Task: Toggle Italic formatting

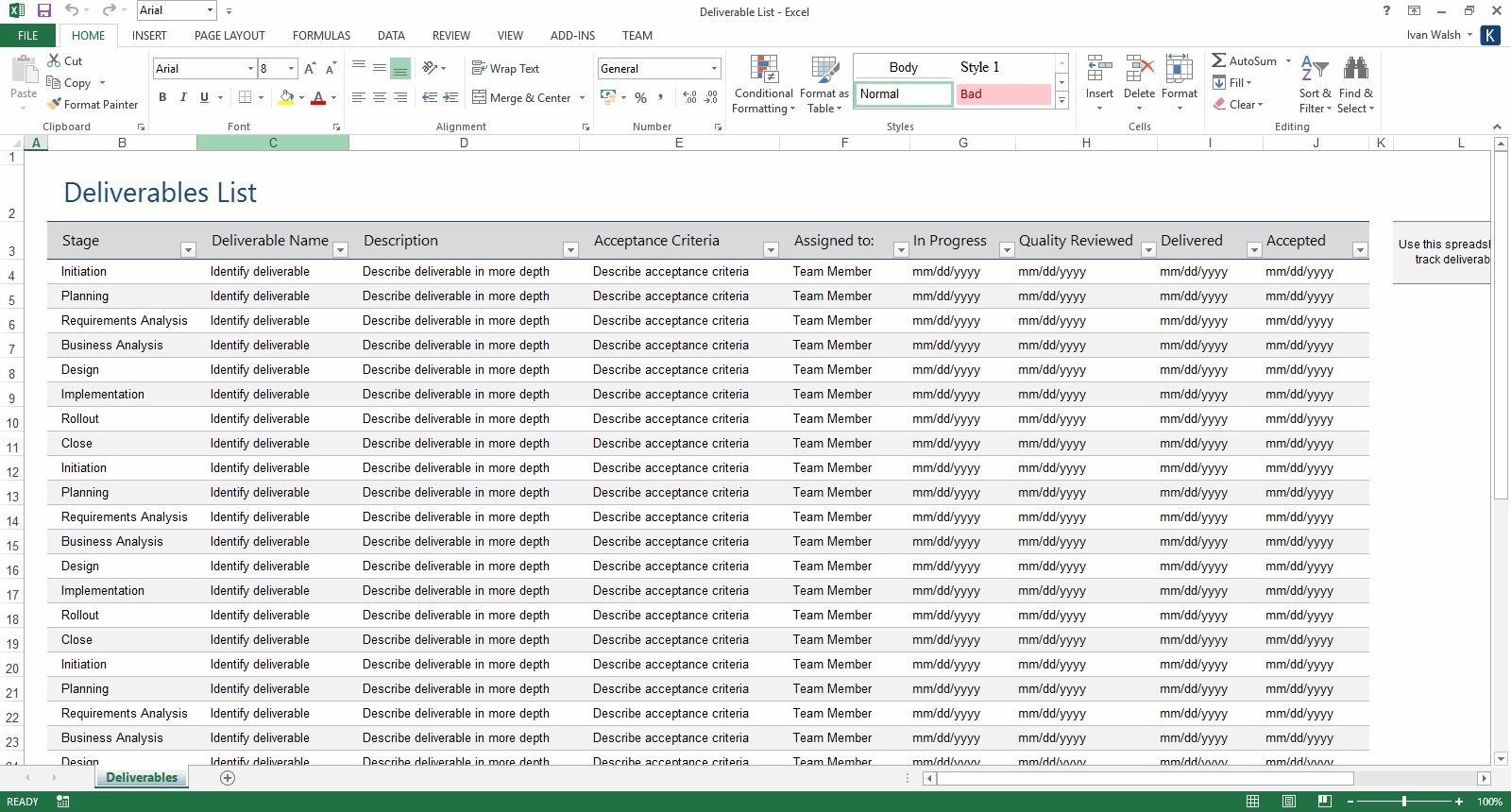Action: (x=183, y=97)
